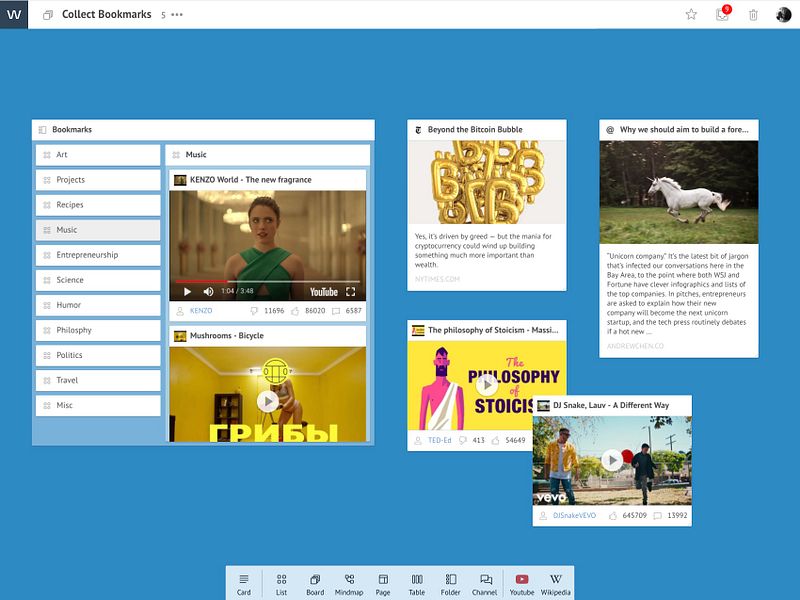This screenshot has height=600, width=800.
Task: Open the unicorn article card title
Action: click(684, 130)
